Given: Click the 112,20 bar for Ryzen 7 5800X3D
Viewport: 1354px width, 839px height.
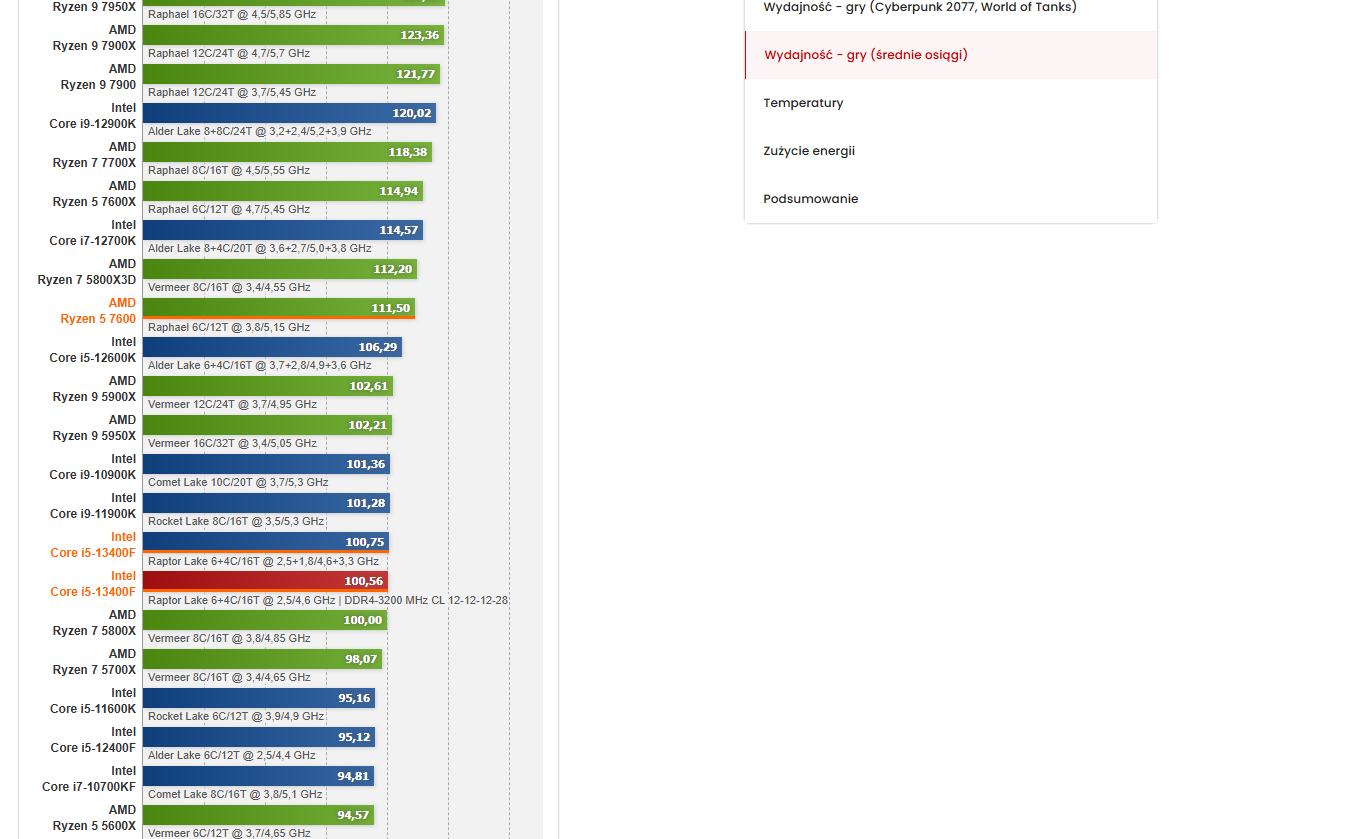Looking at the screenshot, I should (x=280, y=269).
